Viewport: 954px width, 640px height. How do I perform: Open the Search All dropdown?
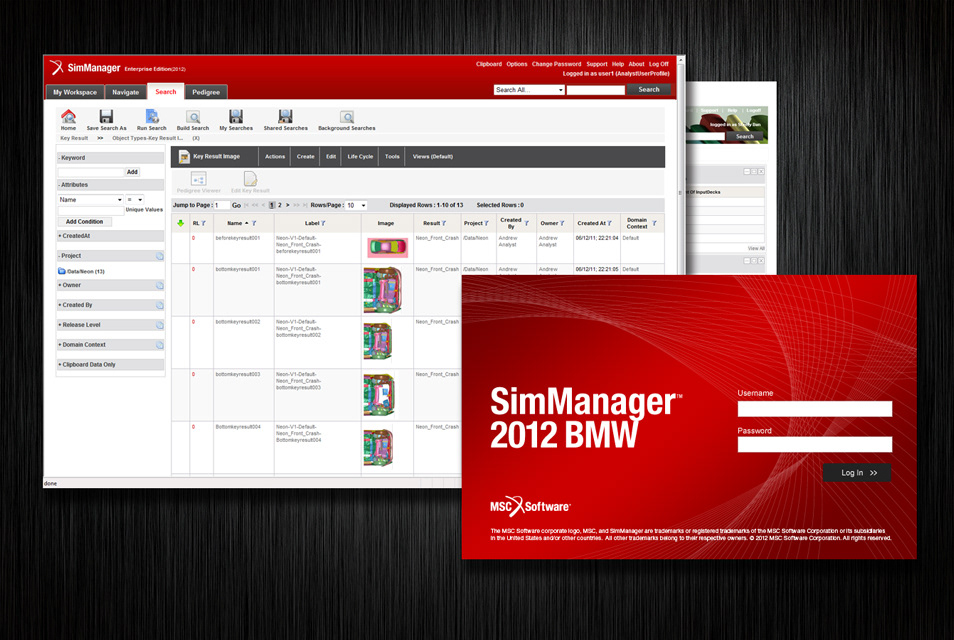529,90
